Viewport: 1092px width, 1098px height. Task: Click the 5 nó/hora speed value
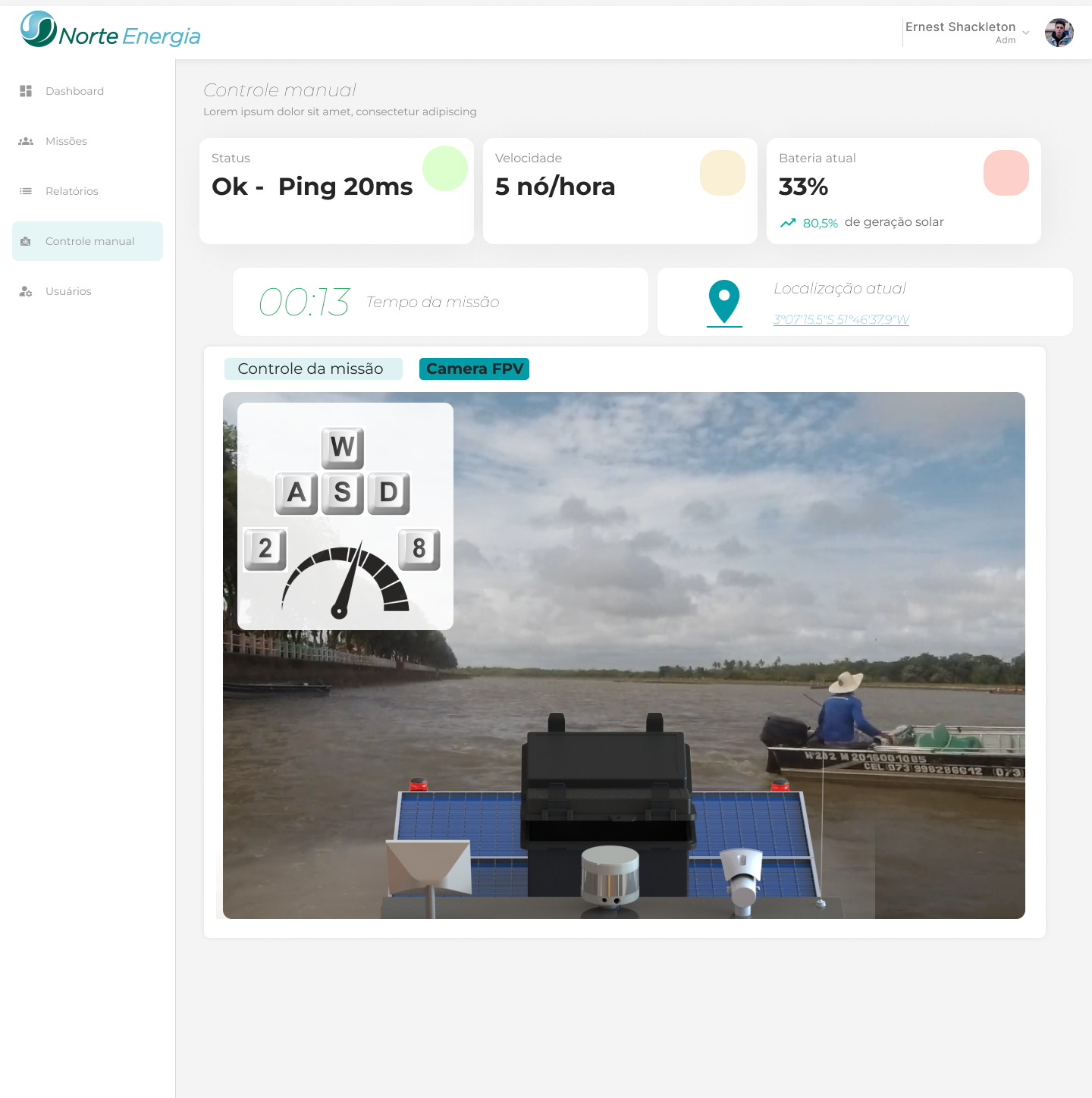(555, 187)
